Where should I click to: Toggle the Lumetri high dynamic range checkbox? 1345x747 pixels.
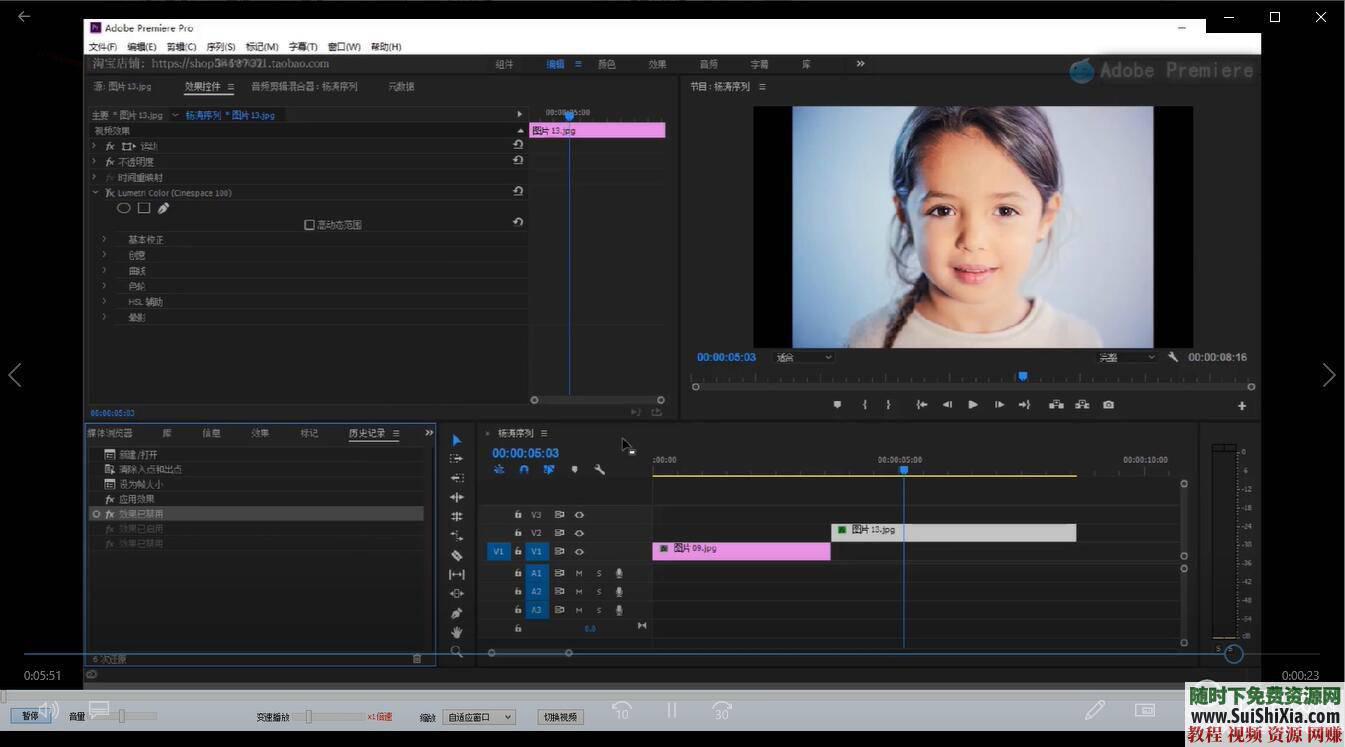point(310,225)
